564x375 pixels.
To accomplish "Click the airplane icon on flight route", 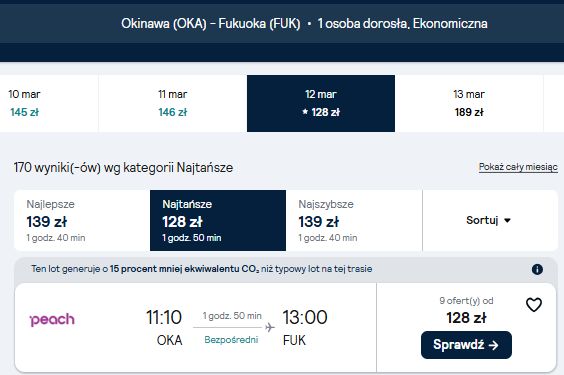I will 270,327.
